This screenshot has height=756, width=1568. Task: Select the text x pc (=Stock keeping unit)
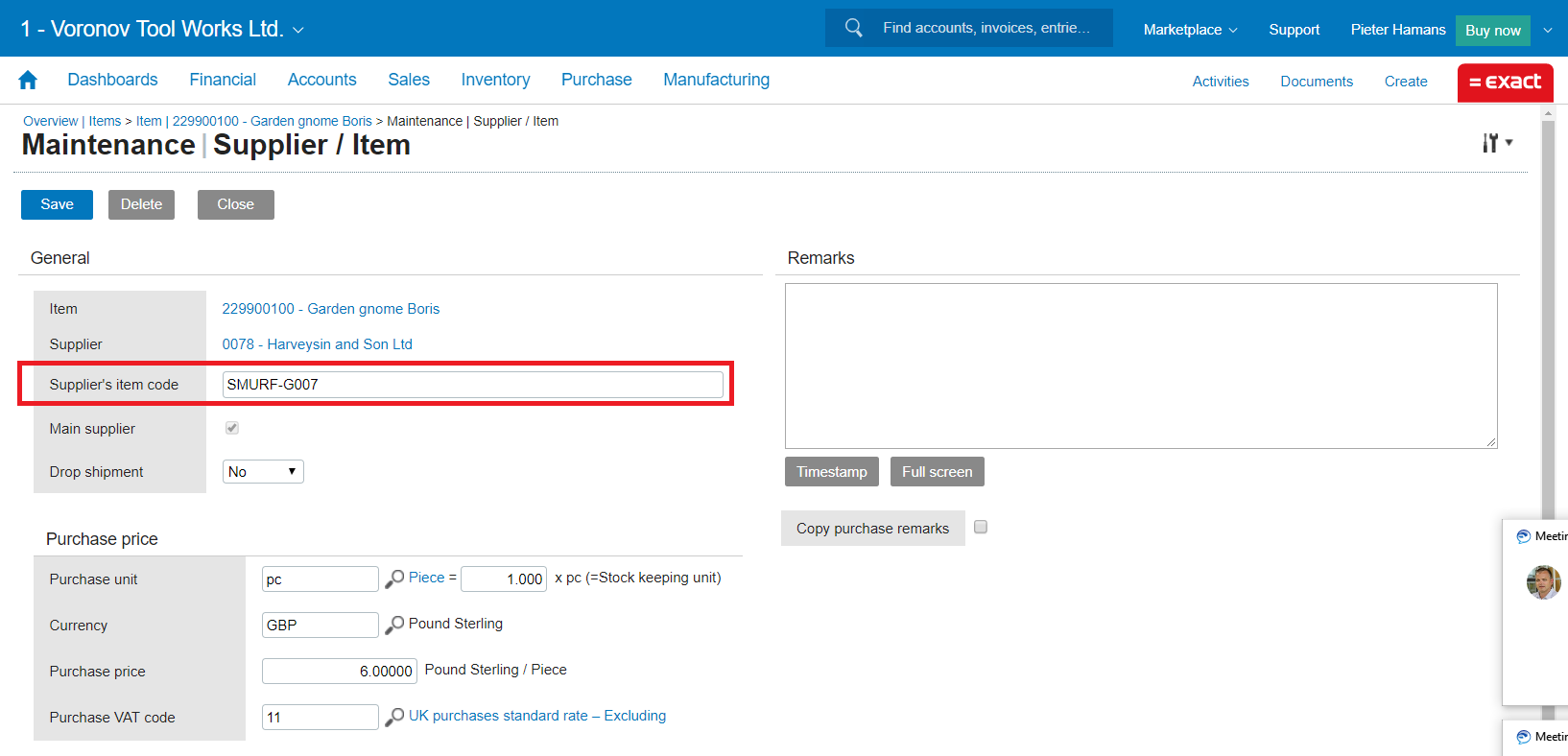[638, 578]
